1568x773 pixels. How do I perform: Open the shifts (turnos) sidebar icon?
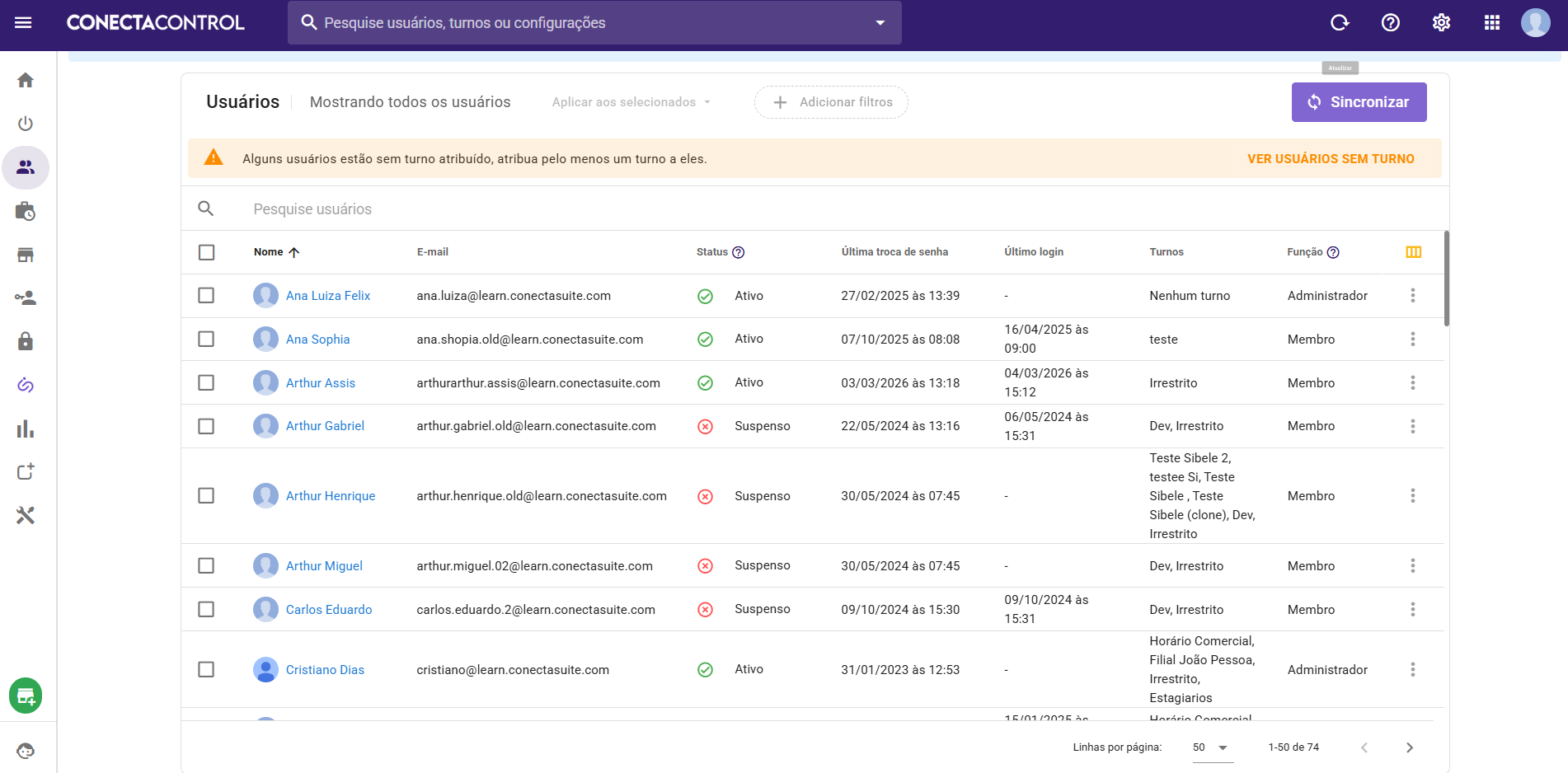coord(25,212)
